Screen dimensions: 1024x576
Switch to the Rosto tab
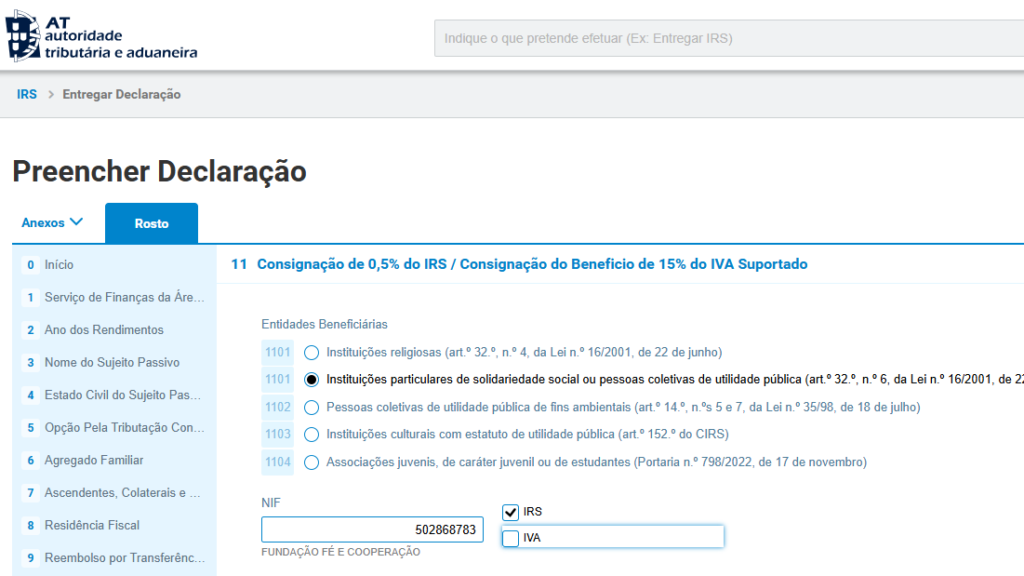pyautogui.click(x=151, y=224)
